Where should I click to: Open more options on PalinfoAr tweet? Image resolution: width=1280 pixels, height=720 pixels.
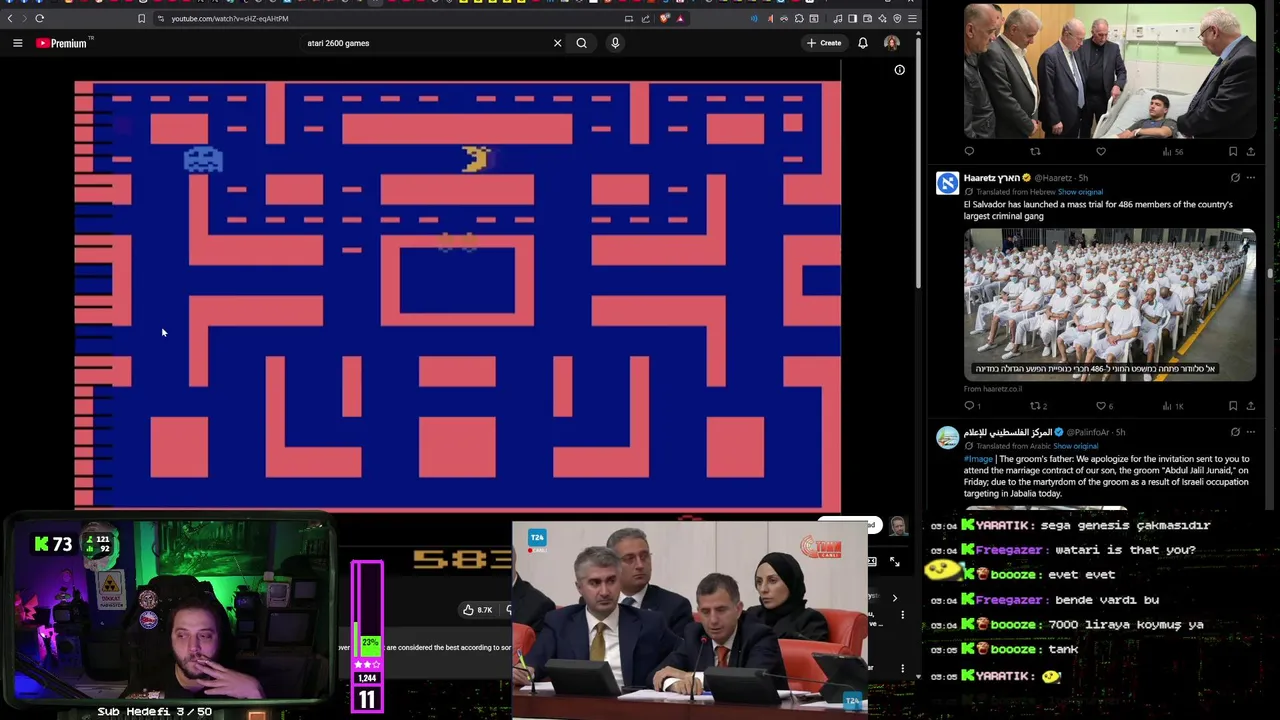(1250, 432)
